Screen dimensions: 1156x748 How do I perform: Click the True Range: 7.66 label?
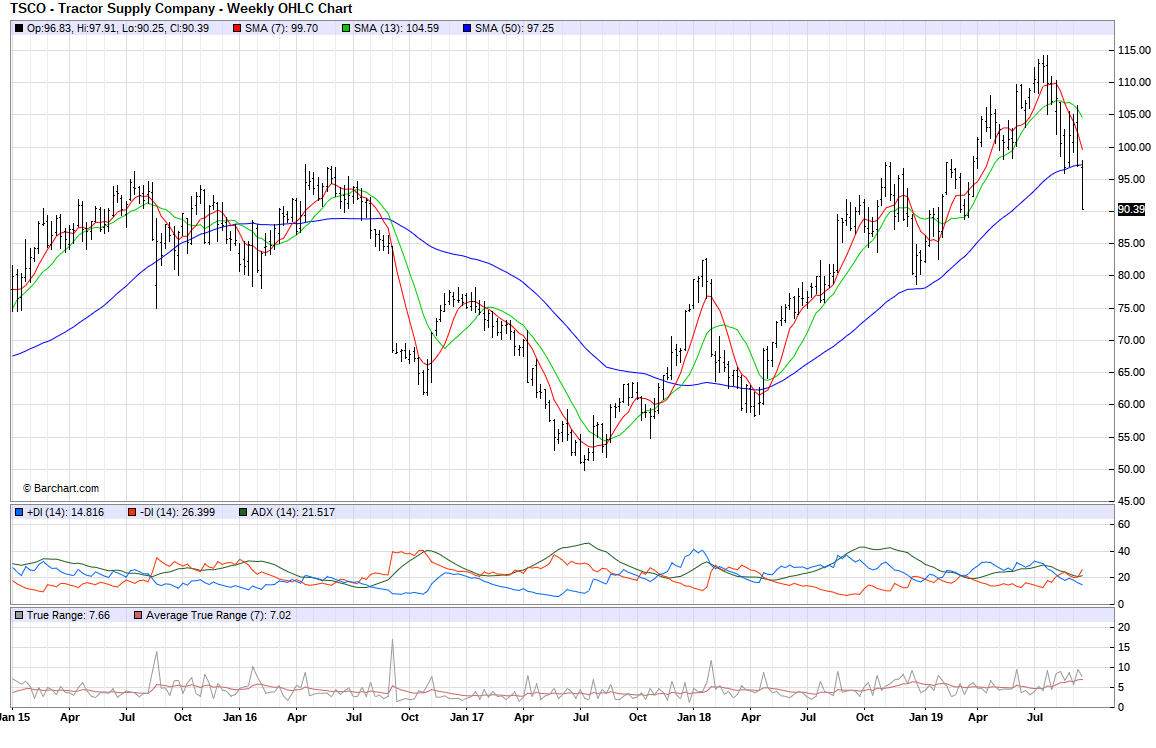click(69, 615)
